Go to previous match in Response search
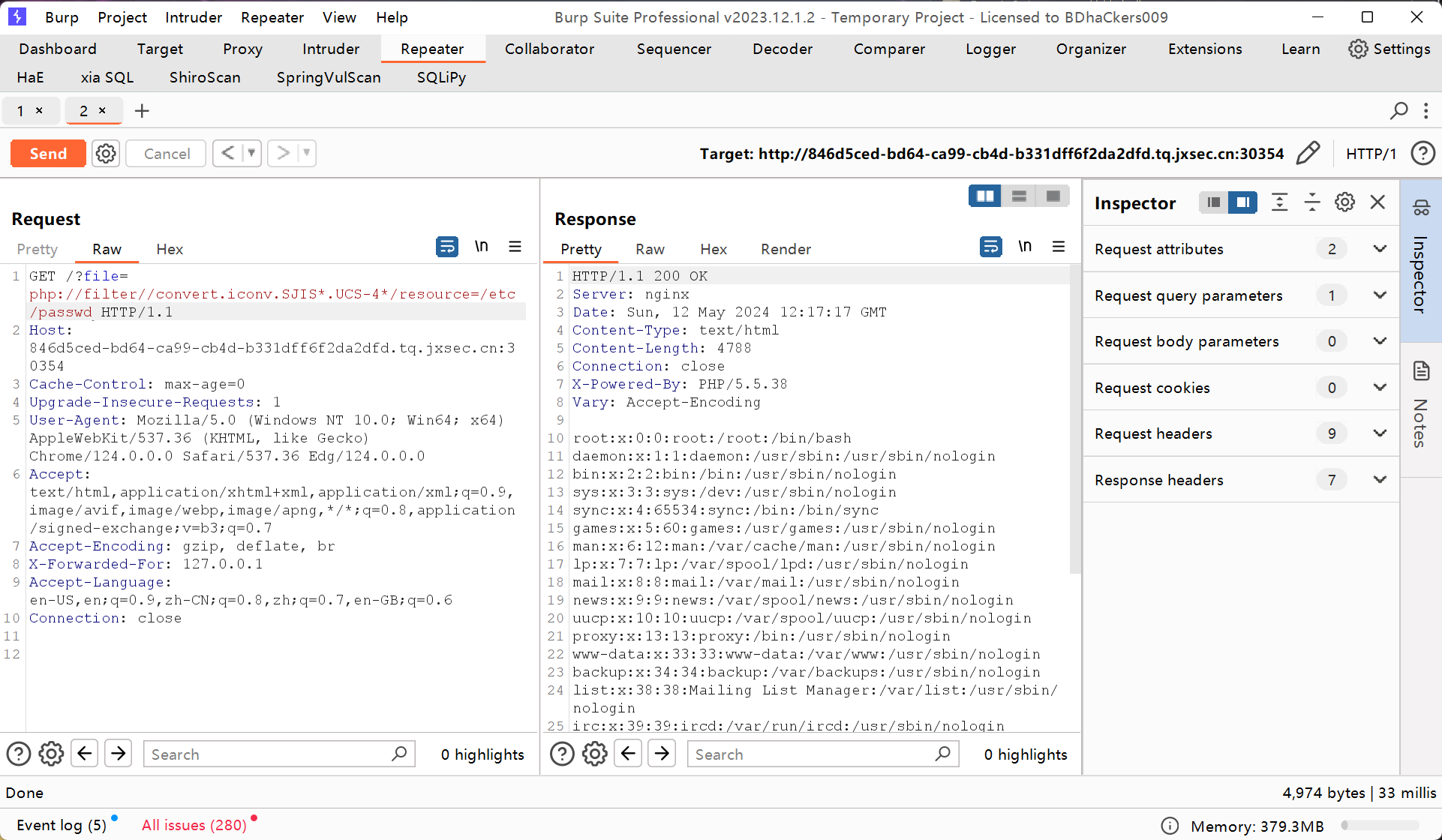The width and height of the screenshot is (1442, 840). point(628,753)
